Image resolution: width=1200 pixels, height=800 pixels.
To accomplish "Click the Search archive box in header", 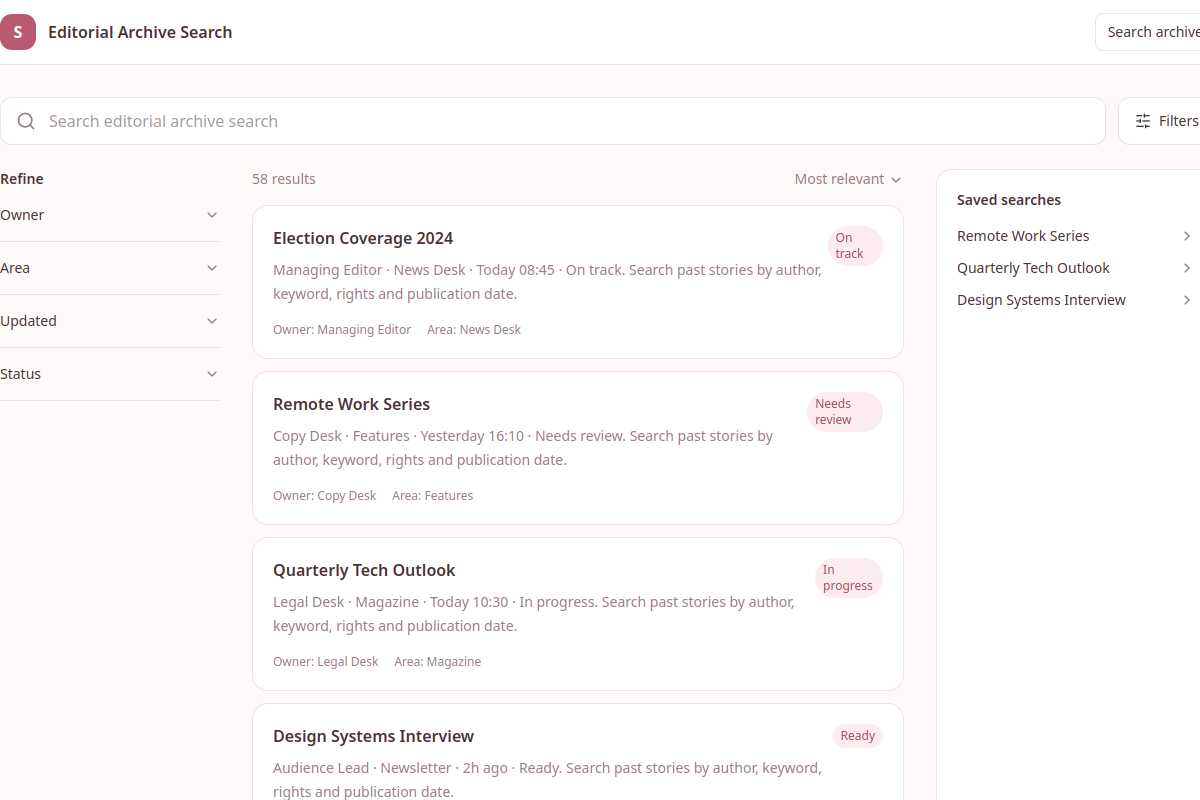I will pos(1148,32).
